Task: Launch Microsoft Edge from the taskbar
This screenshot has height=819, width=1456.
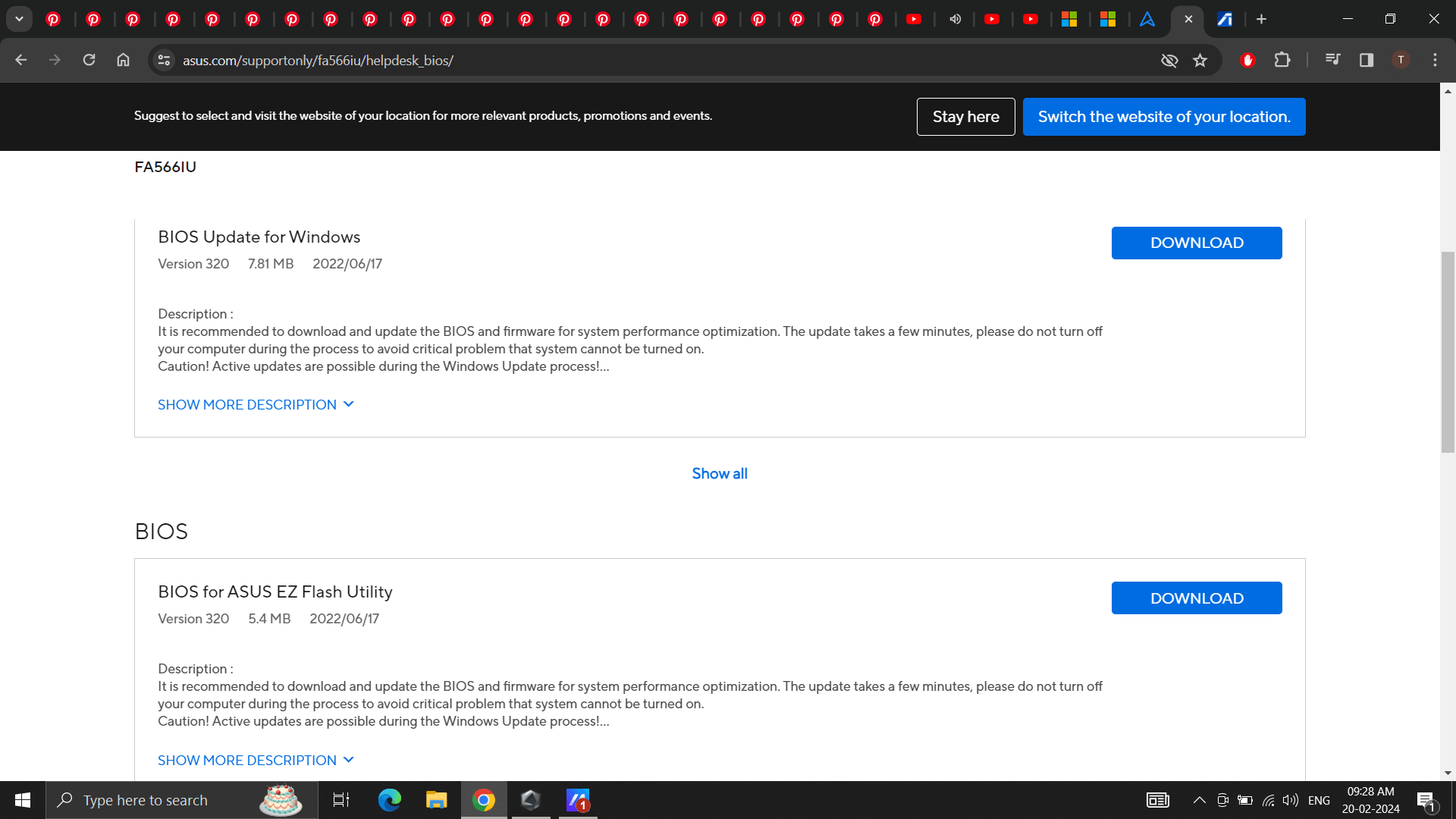Action: coord(389,800)
